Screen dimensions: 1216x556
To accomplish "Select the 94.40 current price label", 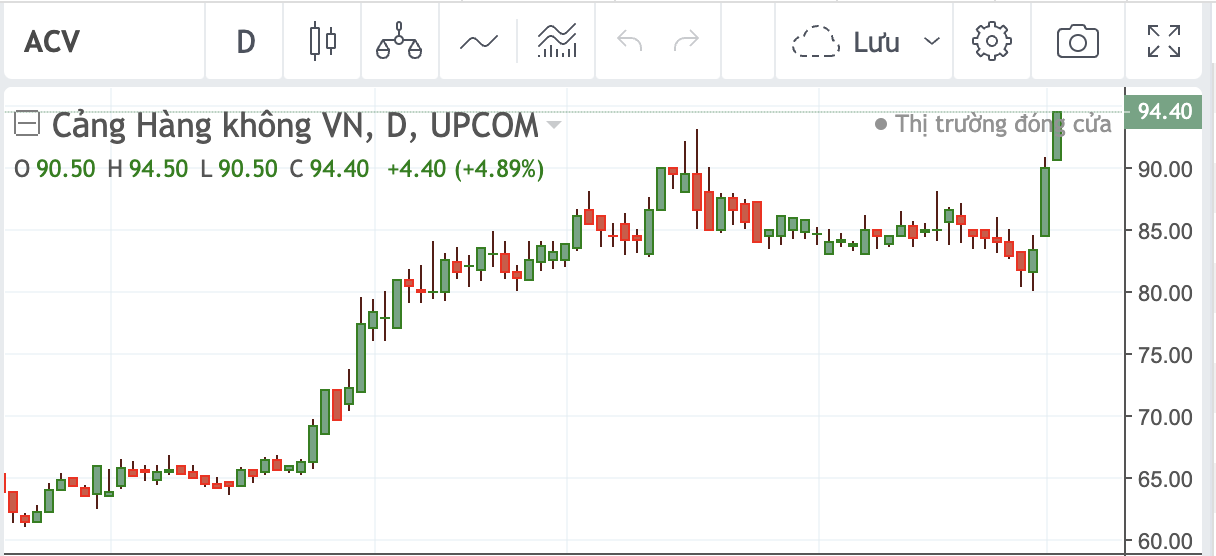I will 1165,111.
